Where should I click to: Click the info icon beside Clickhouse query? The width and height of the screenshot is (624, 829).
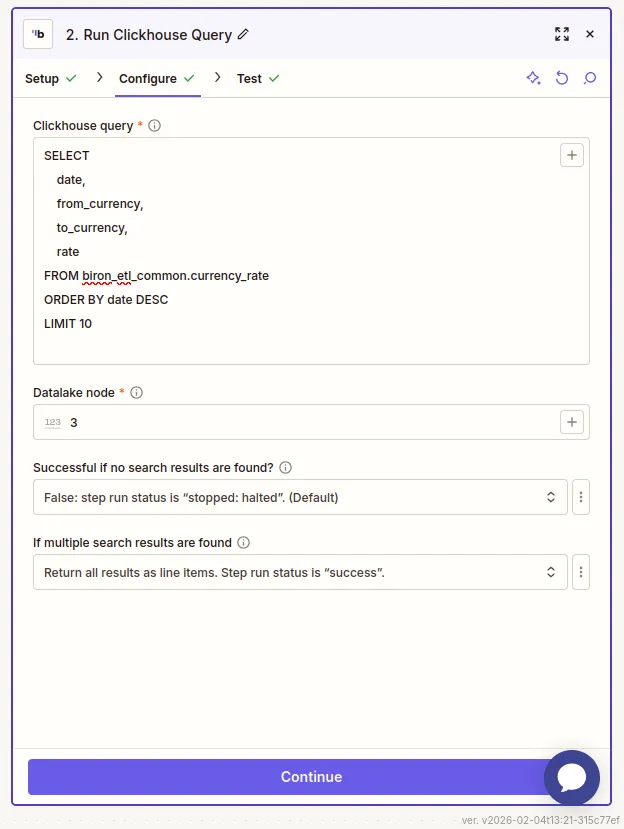[x=155, y=126]
